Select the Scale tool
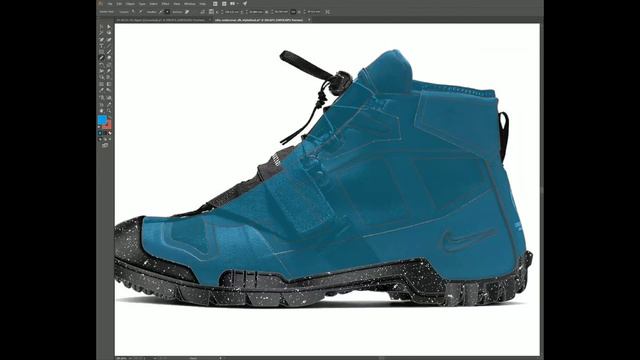Image resolution: width=640 pixels, height=360 pixels. pyautogui.click(x=109, y=64)
